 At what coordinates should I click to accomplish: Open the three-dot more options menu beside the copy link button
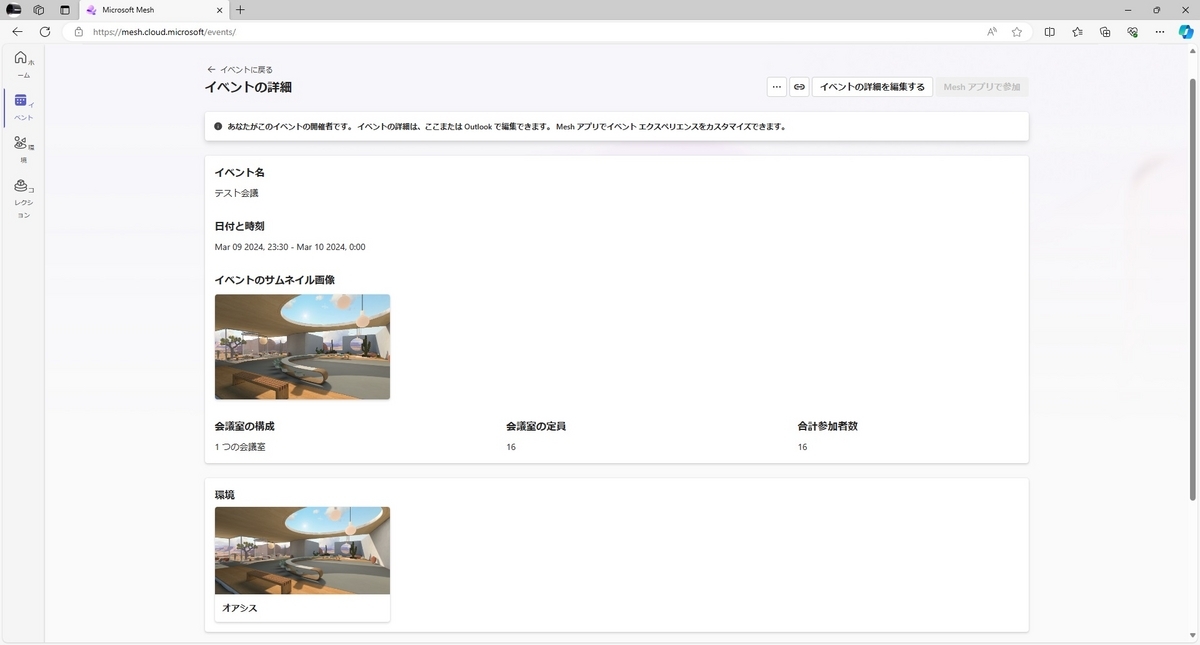pos(777,87)
